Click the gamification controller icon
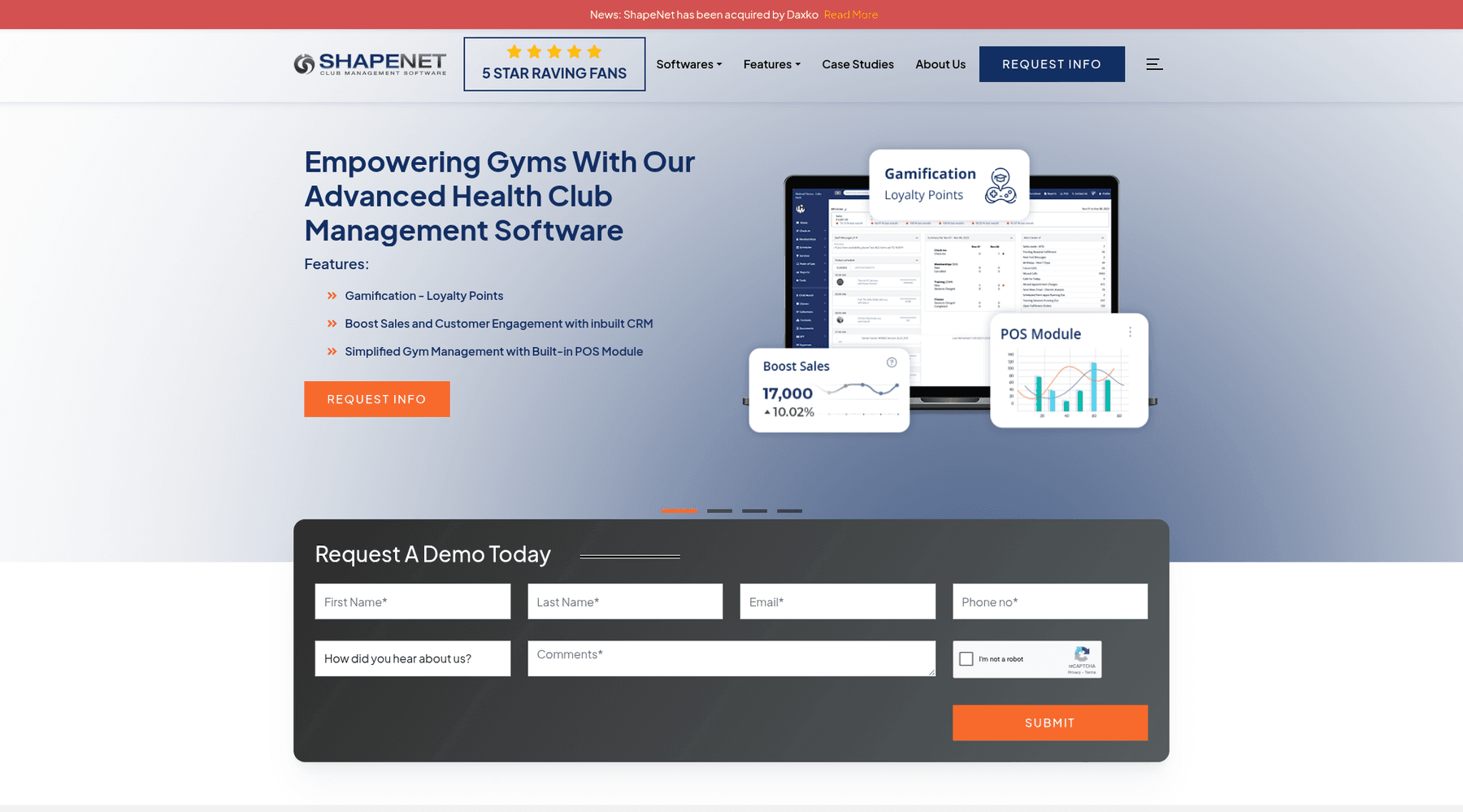The height and width of the screenshot is (812, 1463). tap(1001, 186)
